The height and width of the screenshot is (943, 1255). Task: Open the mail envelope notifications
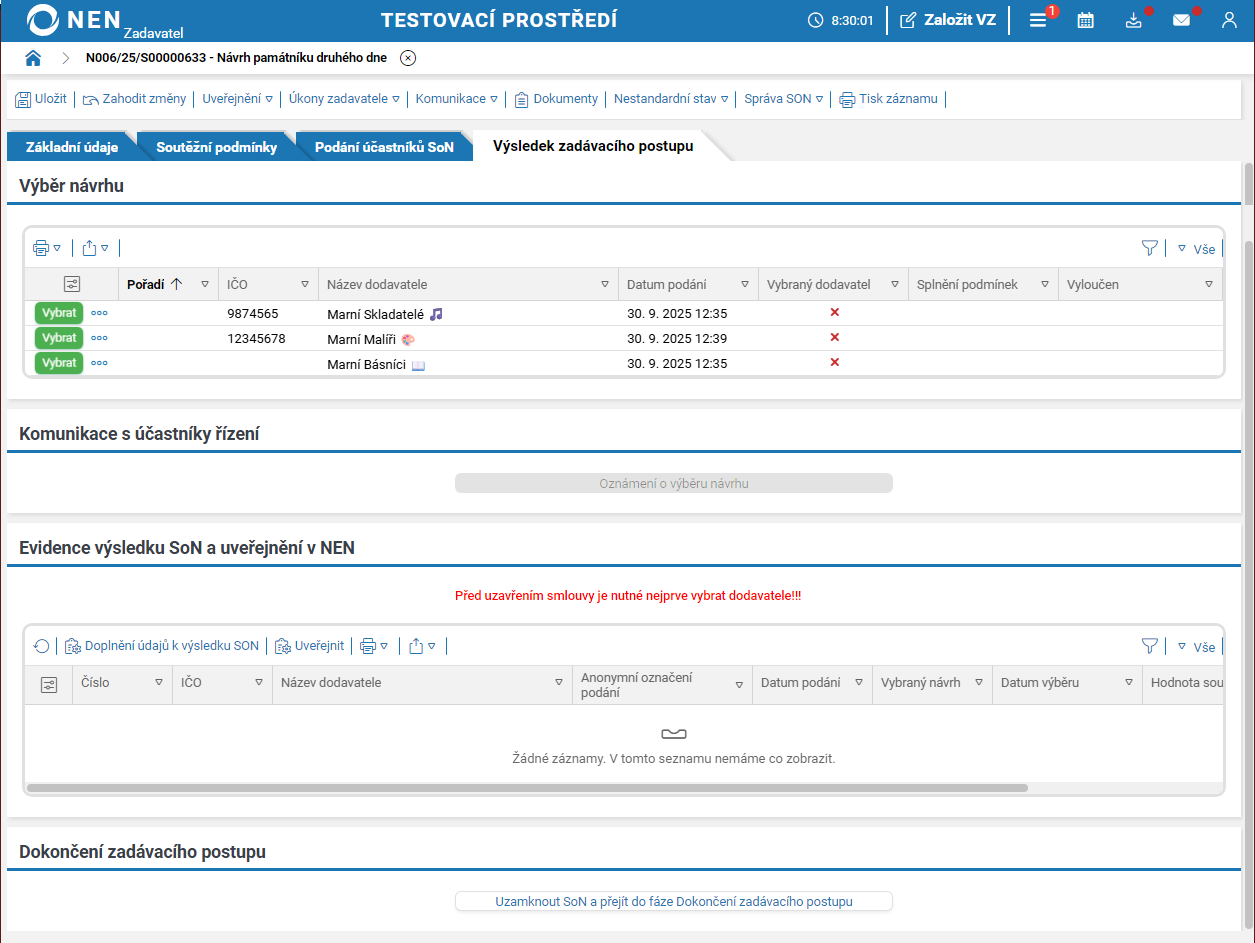pyautogui.click(x=1181, y=20)
